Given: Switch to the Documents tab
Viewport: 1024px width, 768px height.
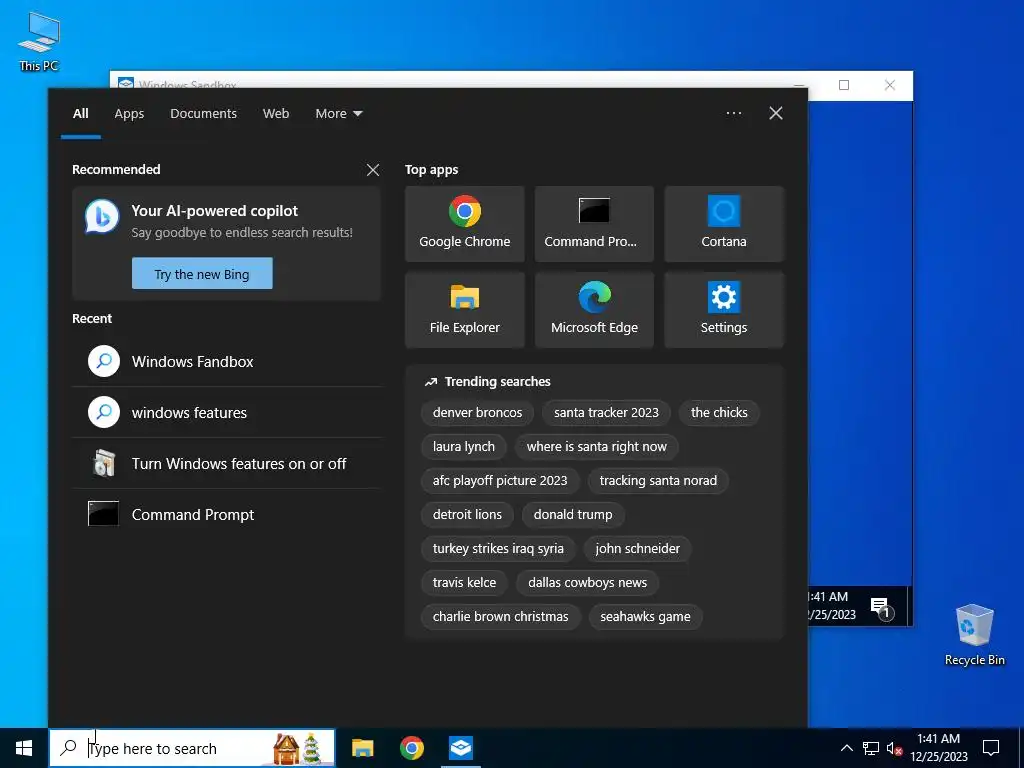Looking at the screenshot, I should [203, 114].
